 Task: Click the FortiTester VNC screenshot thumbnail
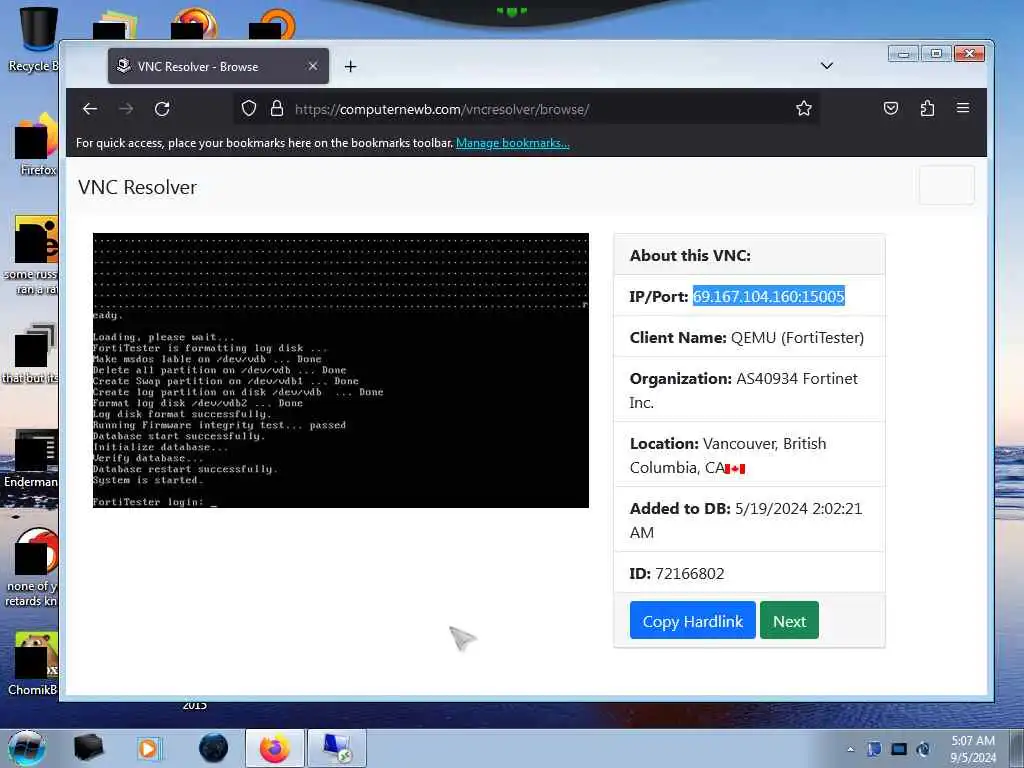[x=341, y=370]
